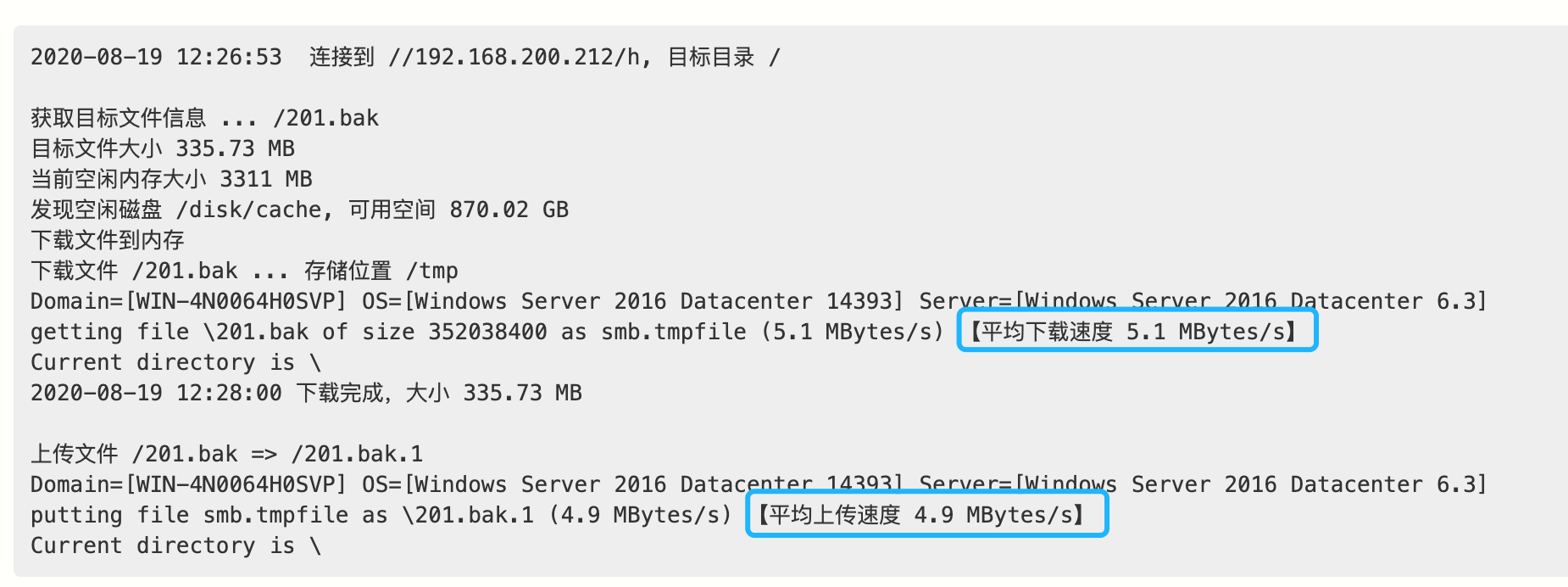This screenshot has height=587, width=1568.
Task: Click the 可用空间 870.02 GB text
Action: (459, 210)
